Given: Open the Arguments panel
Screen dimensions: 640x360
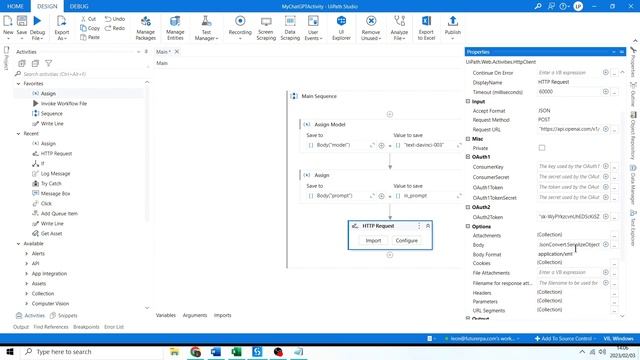Looking at the screenshot, I should pyautogui.click(x=195, y=315).
